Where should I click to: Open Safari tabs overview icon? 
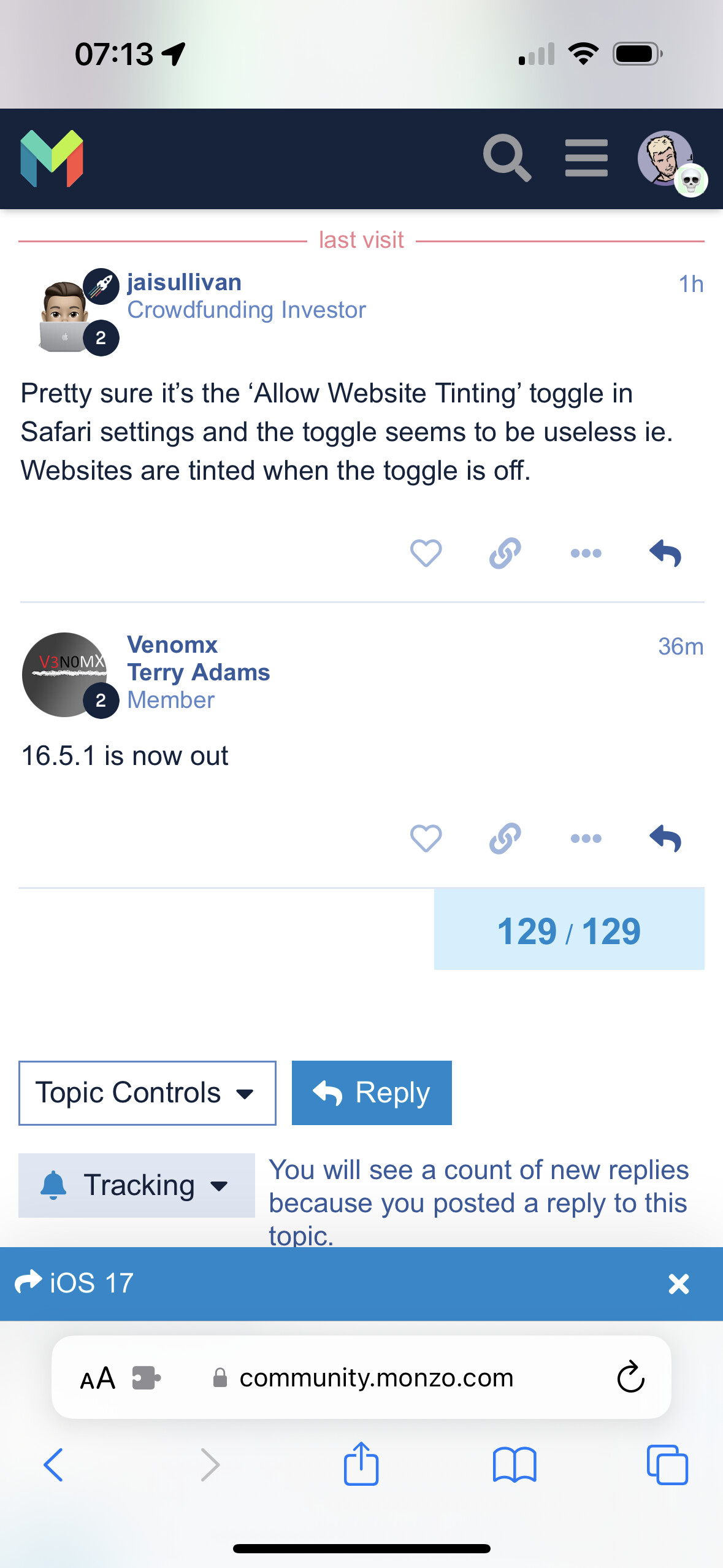tap(667, 1465)
